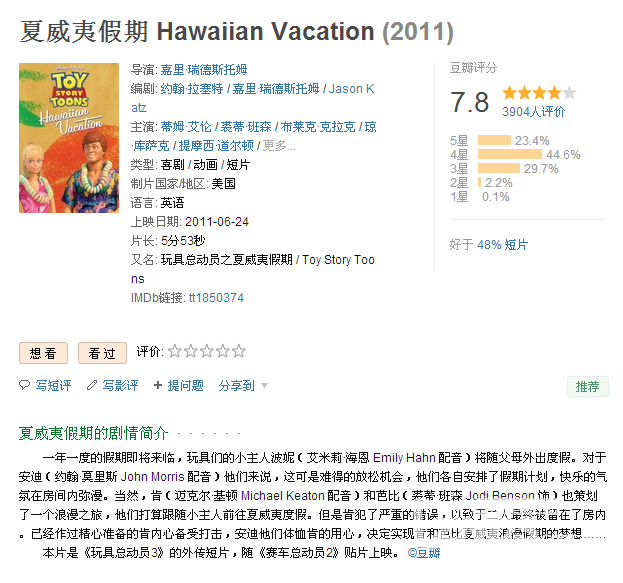Click the 4星 rating distribution bar
This screenshot has width=623, height=583.
coord(510,154)
